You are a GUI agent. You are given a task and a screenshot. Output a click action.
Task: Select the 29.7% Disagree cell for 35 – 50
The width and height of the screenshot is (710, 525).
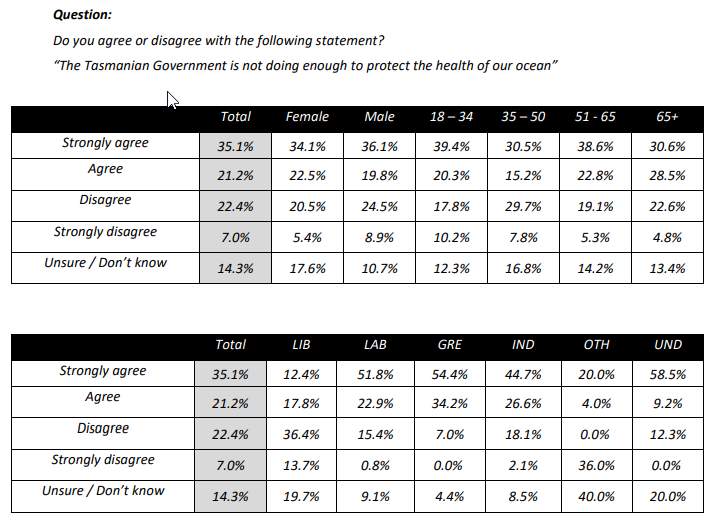coord(523,207)
